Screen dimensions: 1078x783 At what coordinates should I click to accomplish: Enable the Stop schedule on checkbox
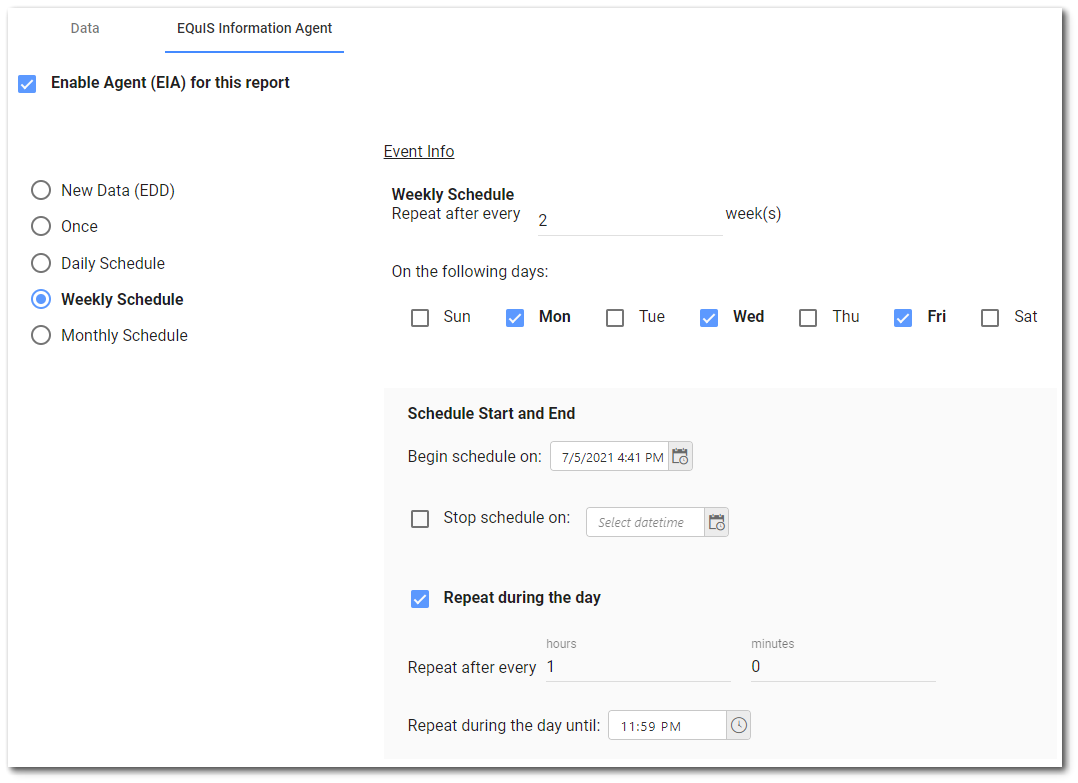click(x=421, y=519)
